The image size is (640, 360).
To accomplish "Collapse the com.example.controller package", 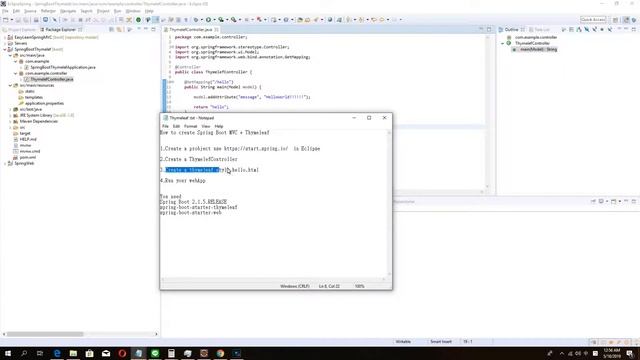I will point(16,73).
